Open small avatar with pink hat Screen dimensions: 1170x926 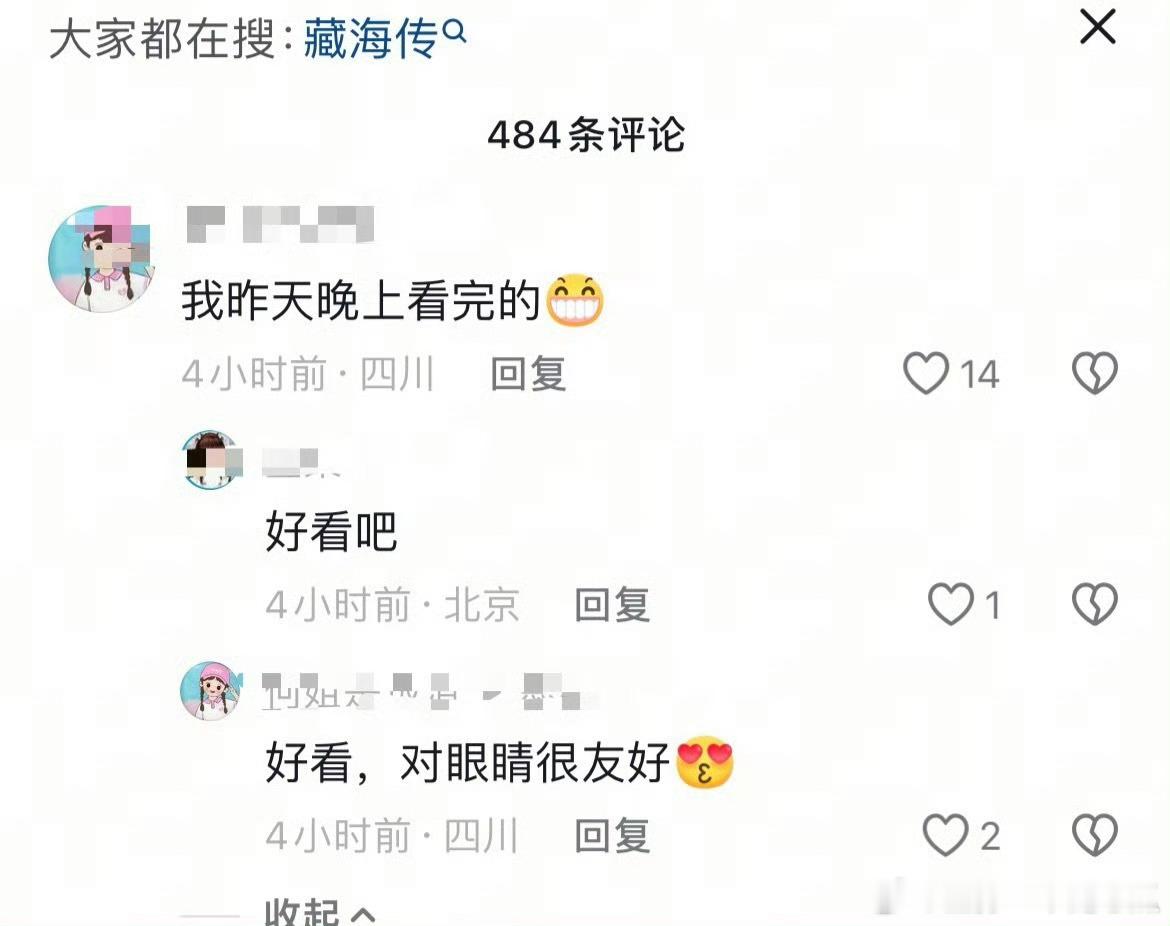pos(212,690)
